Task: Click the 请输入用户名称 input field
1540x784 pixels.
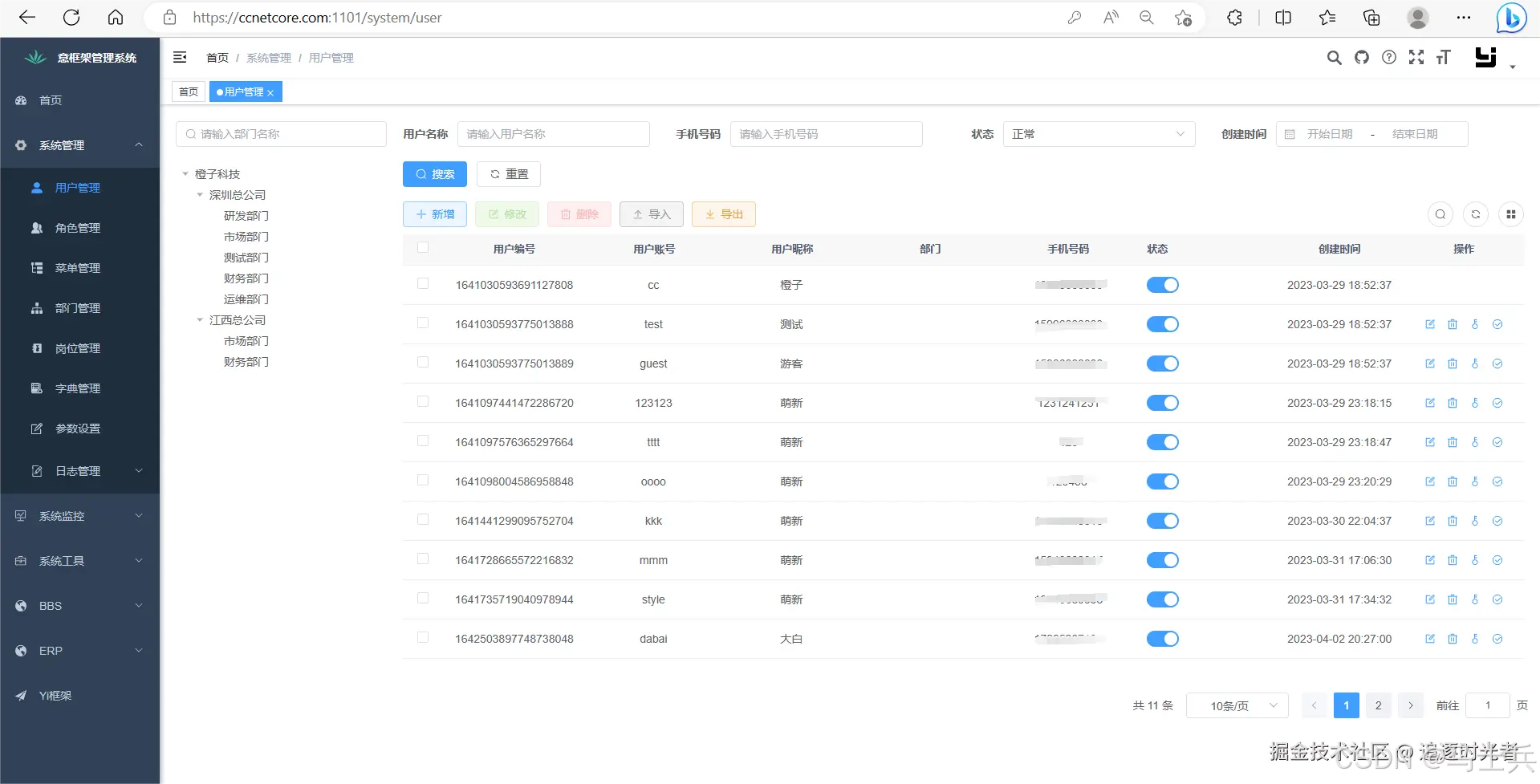Action: tap(553, 134)
